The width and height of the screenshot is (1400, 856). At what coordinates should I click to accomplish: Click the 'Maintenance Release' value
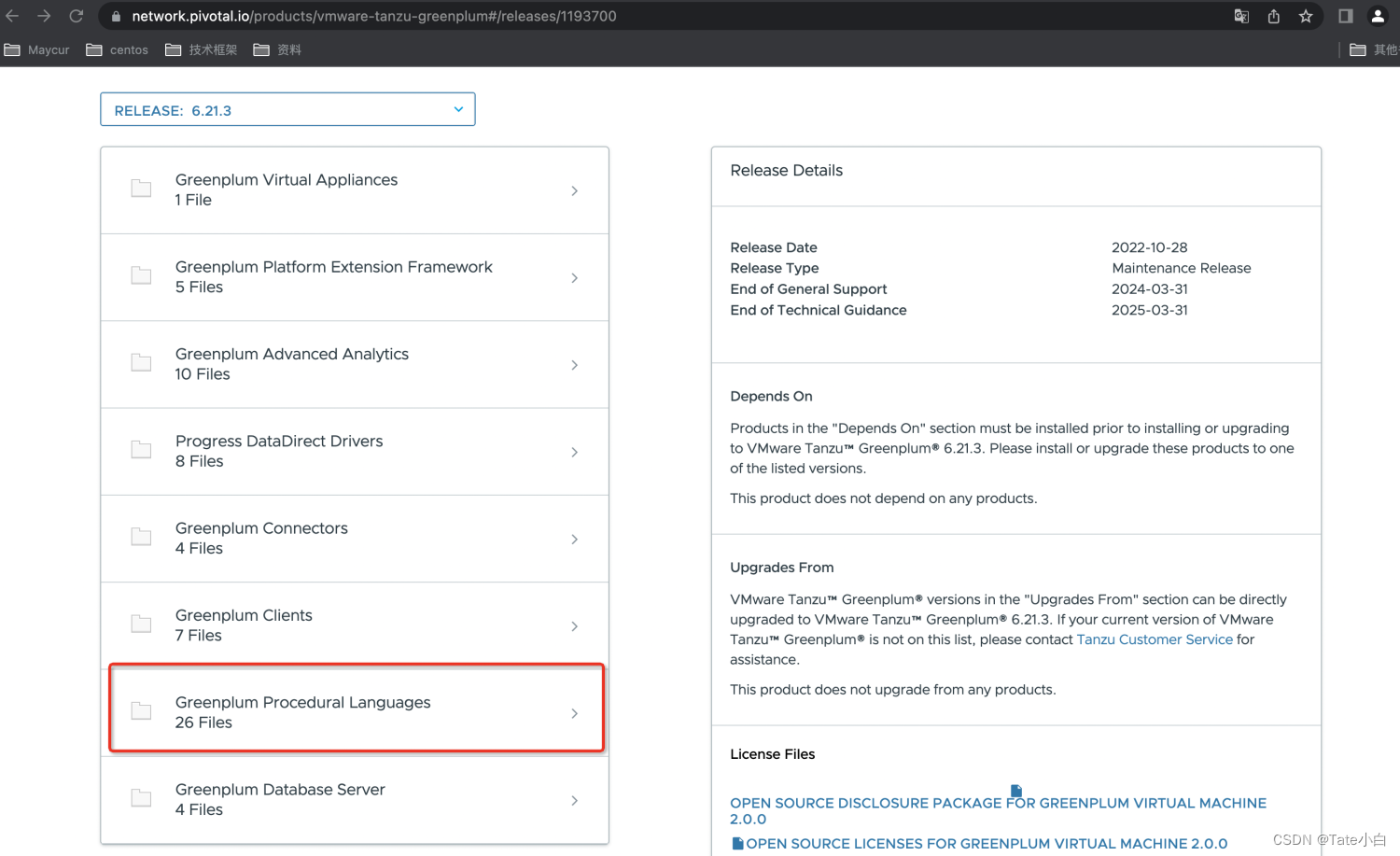click(1182, 268)
